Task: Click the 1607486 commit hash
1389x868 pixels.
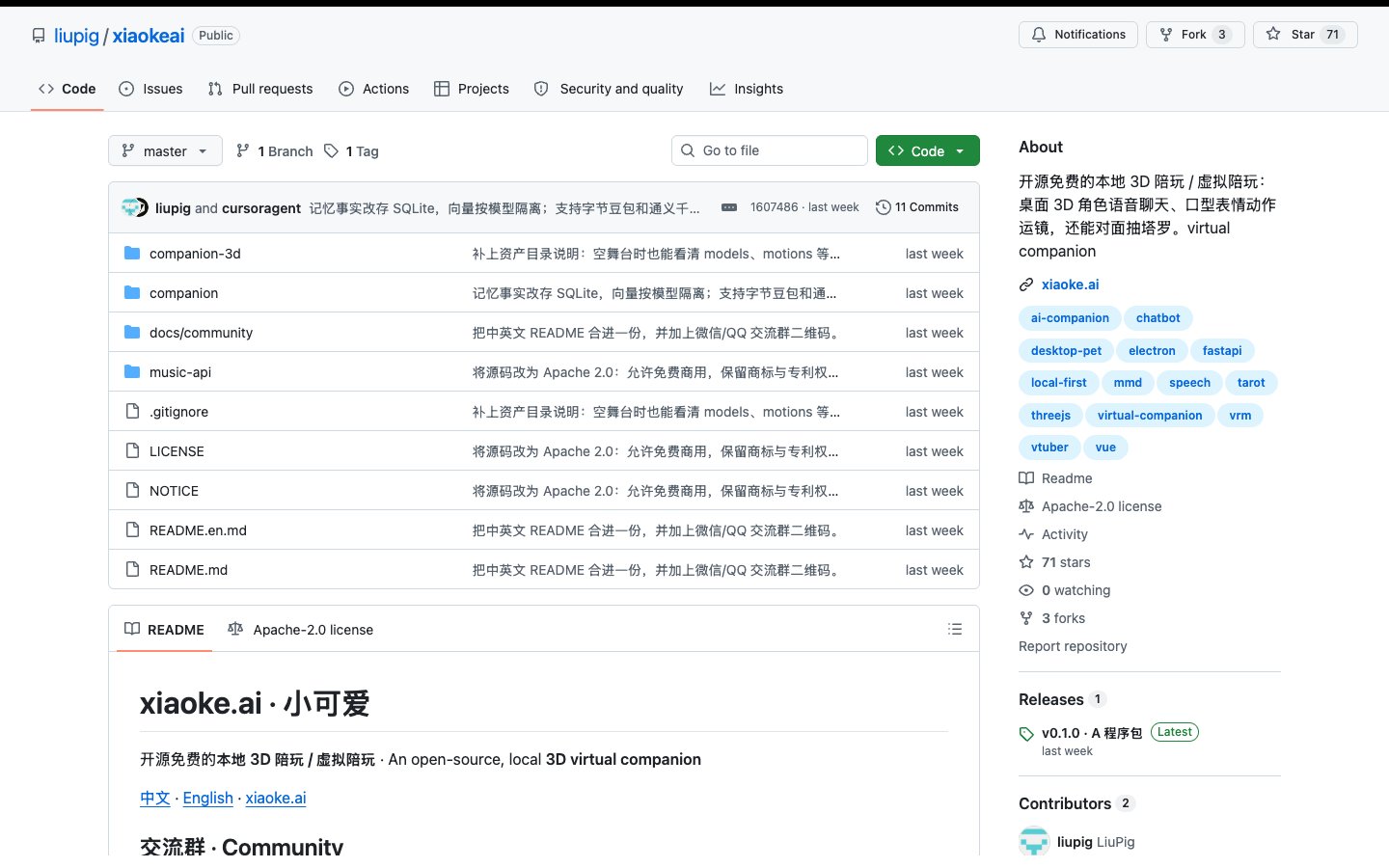Action: click(x=775, y=207)
